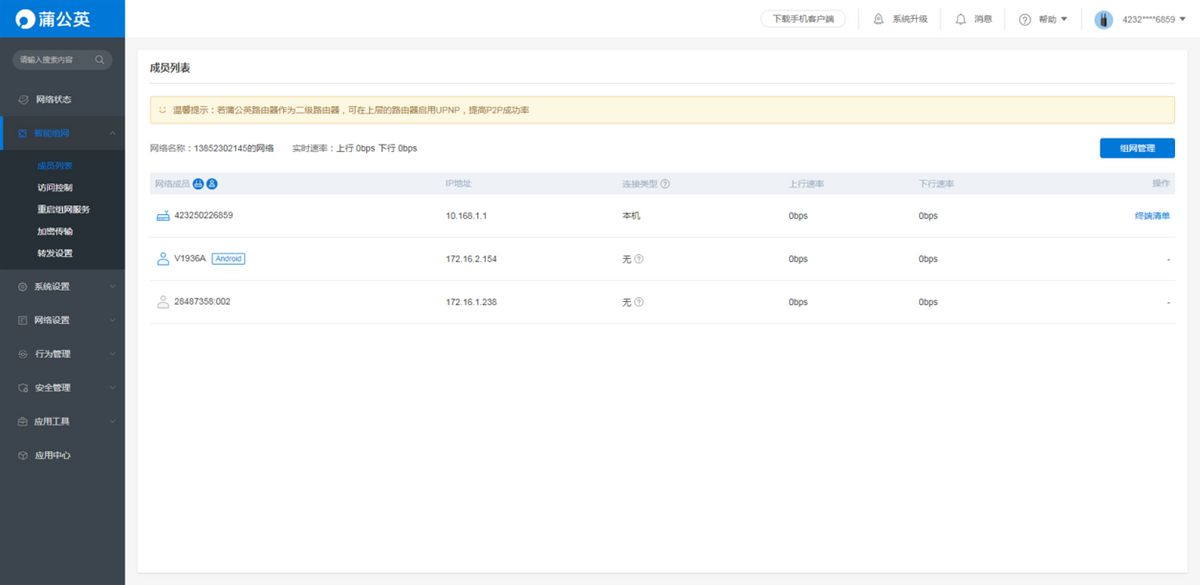1200x585 pixels.
Task: Toggle the second blue filter icon beside 网络成员
Action: (x=212, y=184)
